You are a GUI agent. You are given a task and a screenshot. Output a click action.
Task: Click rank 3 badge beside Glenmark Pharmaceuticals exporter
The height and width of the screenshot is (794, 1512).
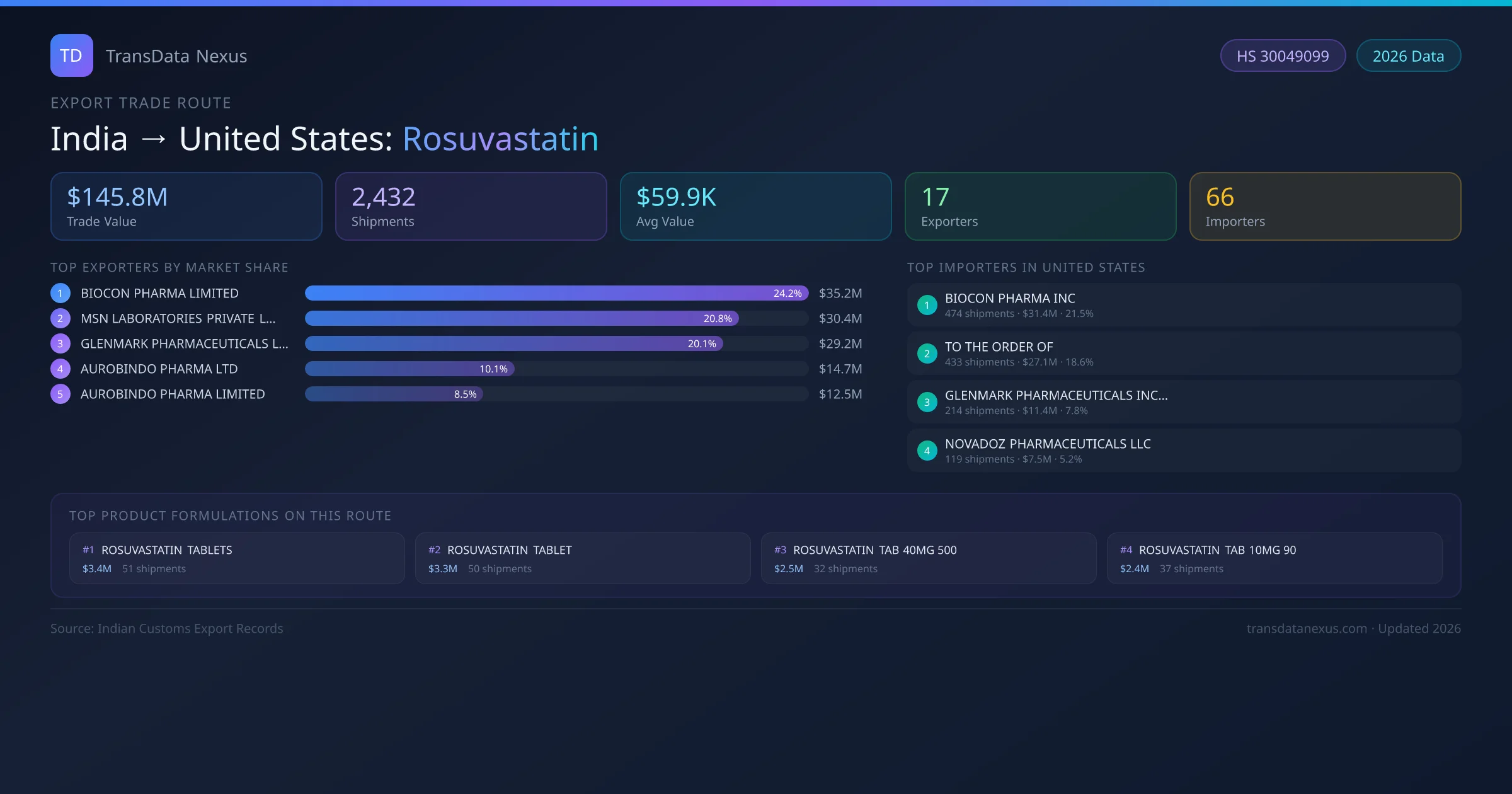(x=60, y=343)
